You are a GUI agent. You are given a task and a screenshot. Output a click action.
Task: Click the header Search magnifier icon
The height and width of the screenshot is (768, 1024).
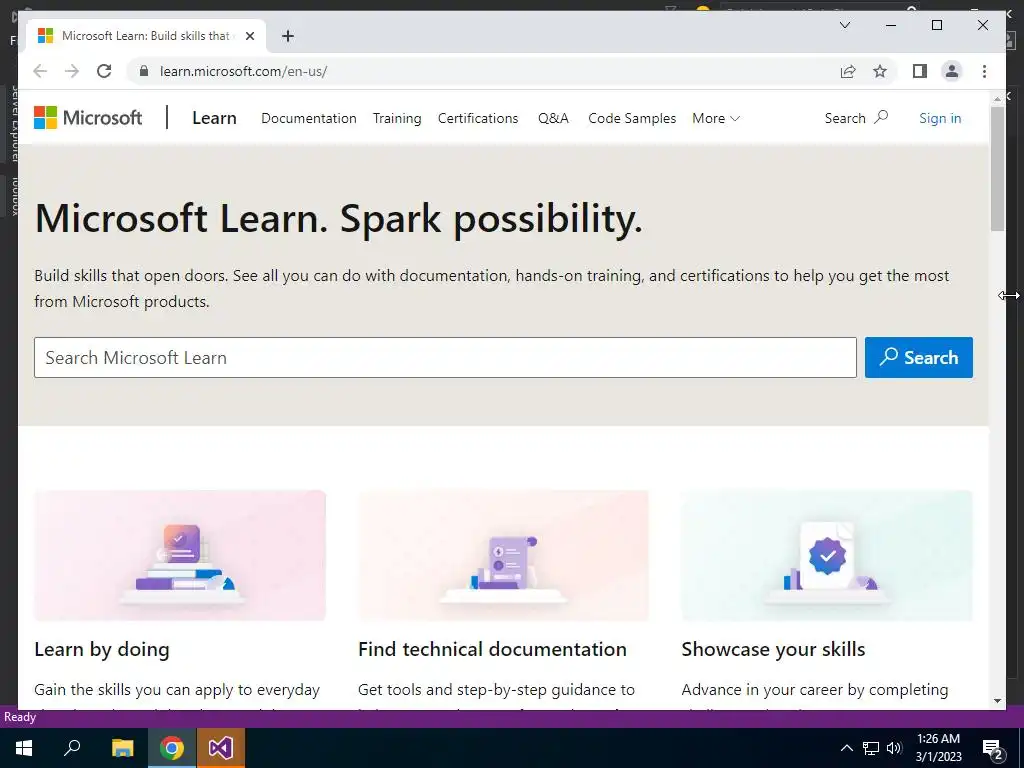coord(881,118)
